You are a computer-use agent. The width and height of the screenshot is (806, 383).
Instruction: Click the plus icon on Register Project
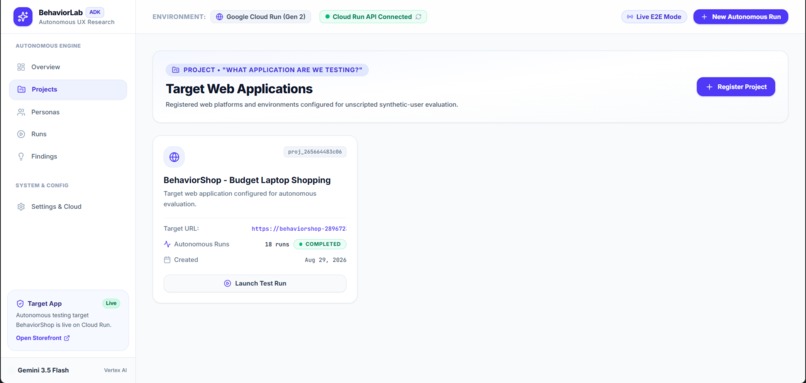pyautogui.click(x=709, y=87)
